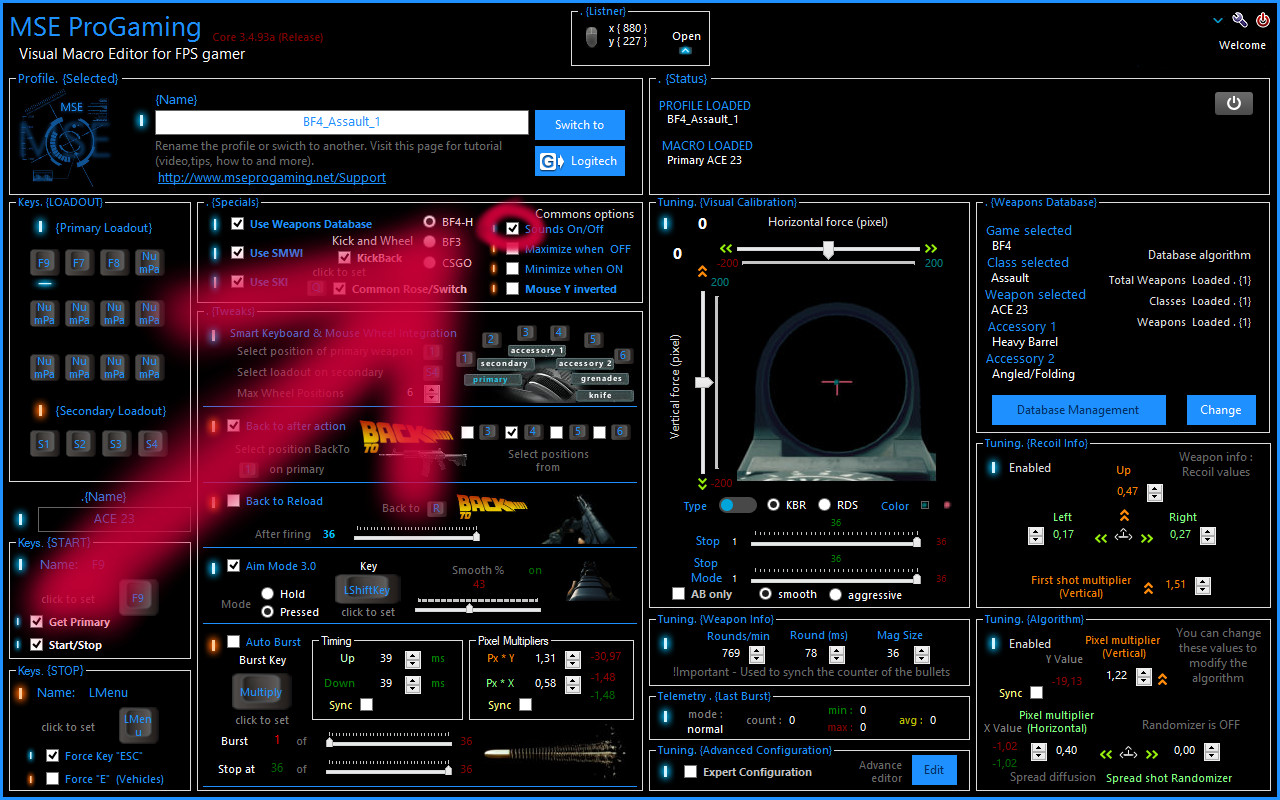Click the LShiftKey aim mode key button
The height and width of the screenshot is (800, 1280).
click(x=368, y=590)
